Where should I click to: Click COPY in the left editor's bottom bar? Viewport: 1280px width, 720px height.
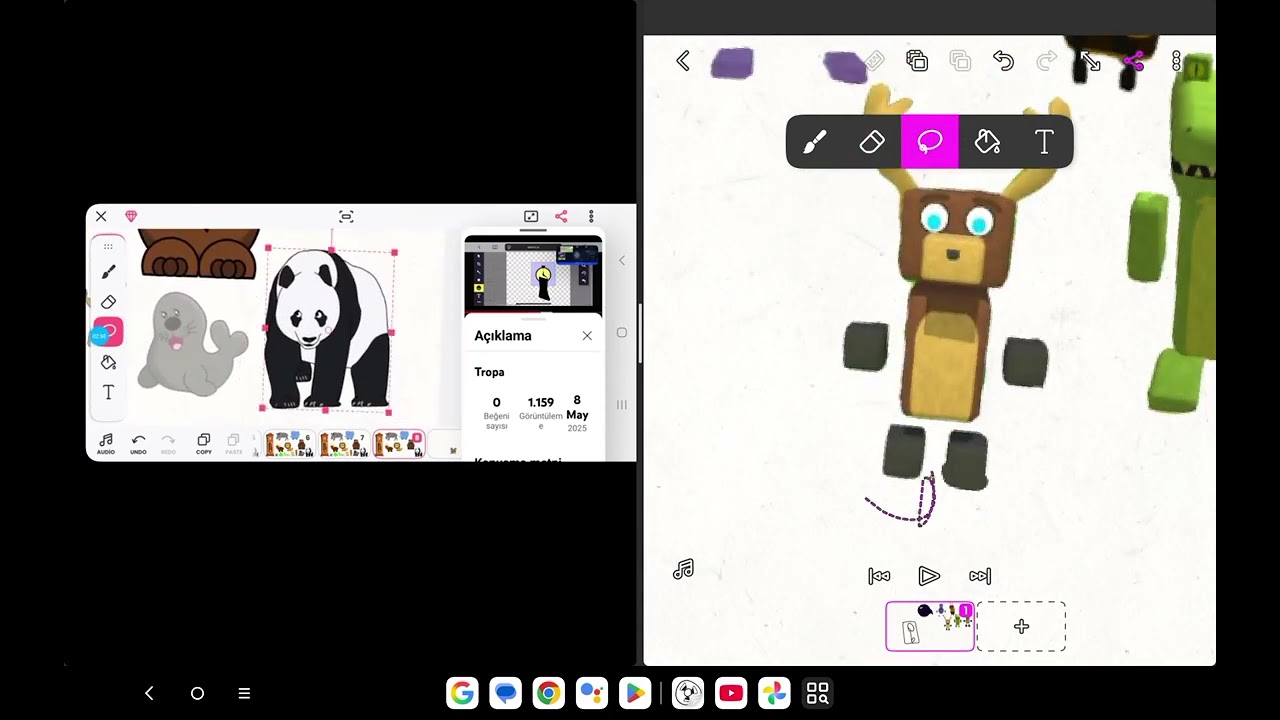tap(203, 444)
